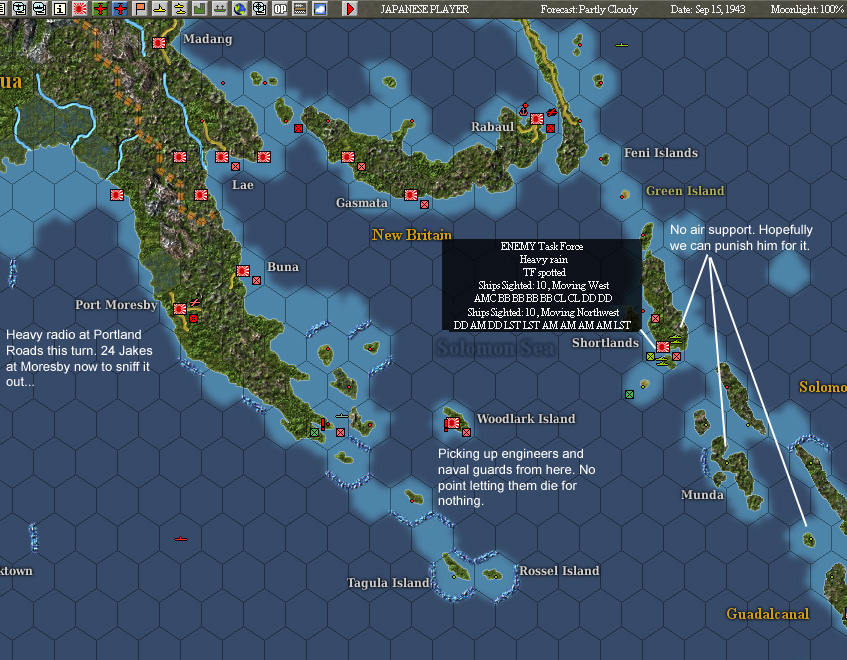This screenshot has width=847, height=660.
Task: Select the Lae base flag above its label
Action: (221, 157)
